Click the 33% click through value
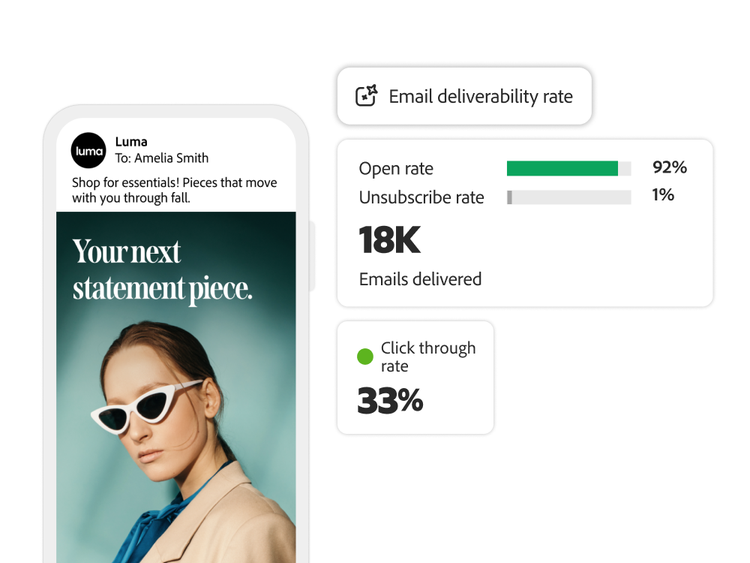The width and height of the screenshot is (750, 563). [390, 401]
